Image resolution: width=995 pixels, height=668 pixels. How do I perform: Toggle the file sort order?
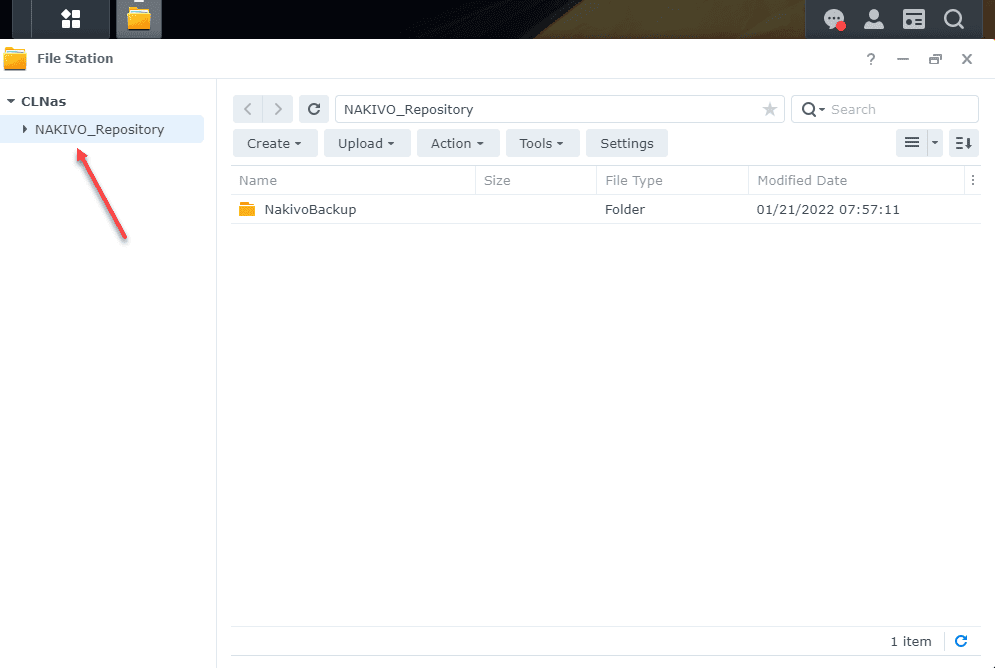tap(963, 143)
